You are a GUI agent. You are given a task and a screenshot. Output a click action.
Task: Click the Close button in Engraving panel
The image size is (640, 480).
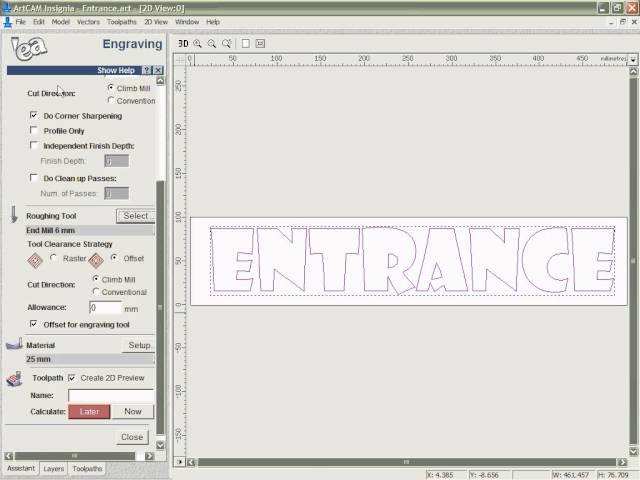tap(132, 437)
